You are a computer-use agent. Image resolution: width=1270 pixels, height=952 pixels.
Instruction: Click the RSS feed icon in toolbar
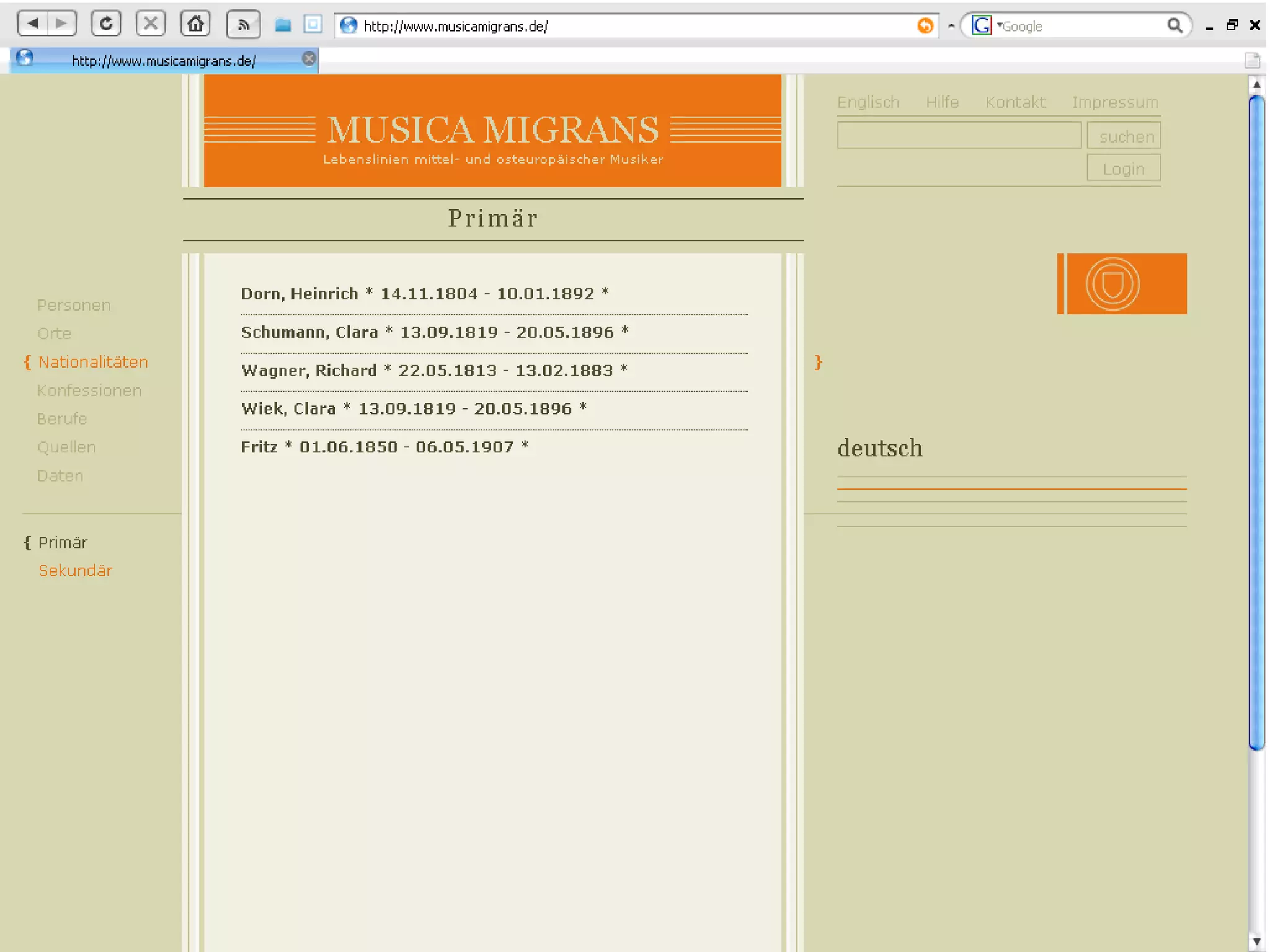pos(243,25)
